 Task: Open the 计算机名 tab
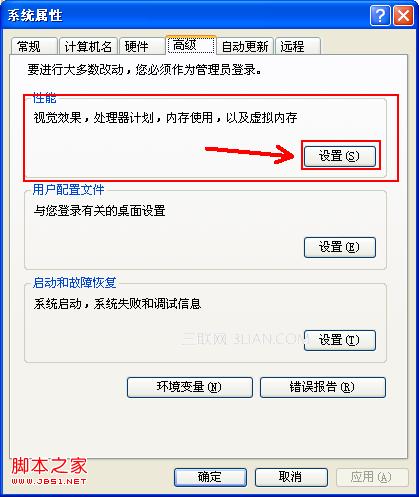pos(88,46)
